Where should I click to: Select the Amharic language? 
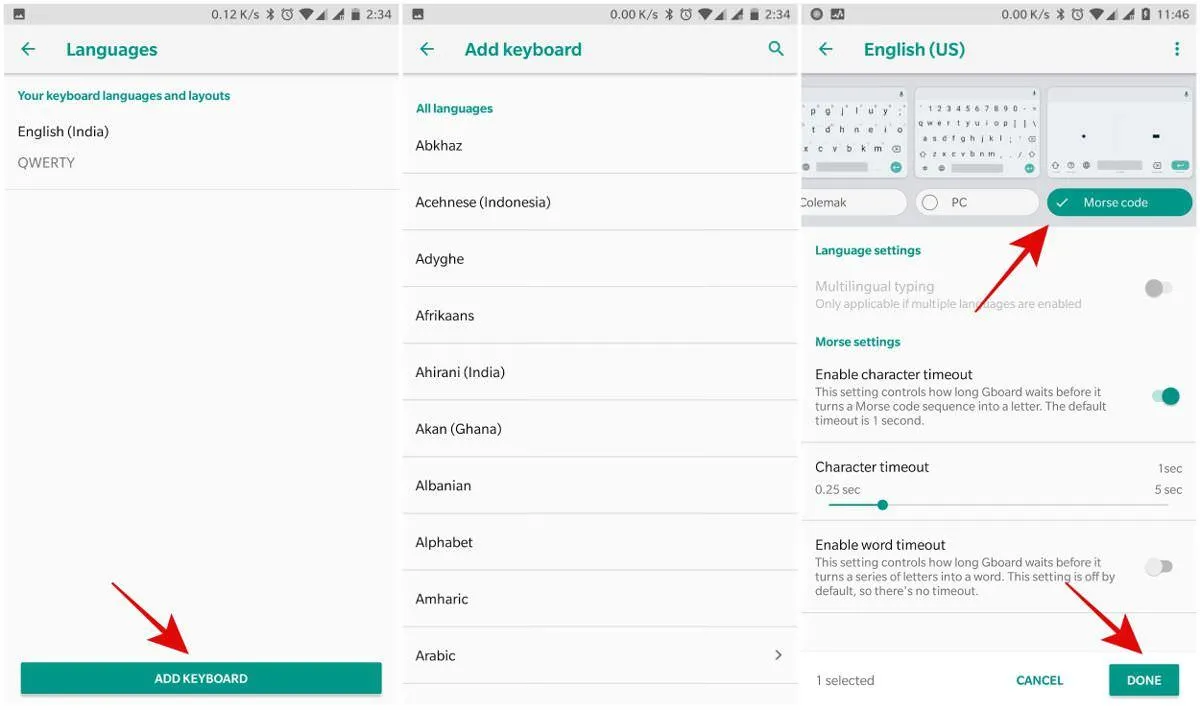click(x=600, y=599)
